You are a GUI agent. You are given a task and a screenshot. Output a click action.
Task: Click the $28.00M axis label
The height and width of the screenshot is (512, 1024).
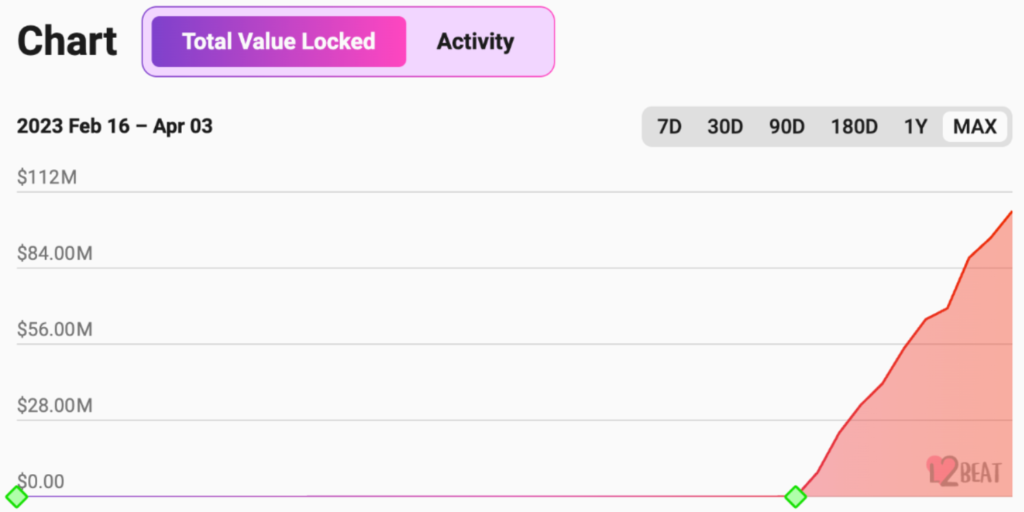[55, 406]
